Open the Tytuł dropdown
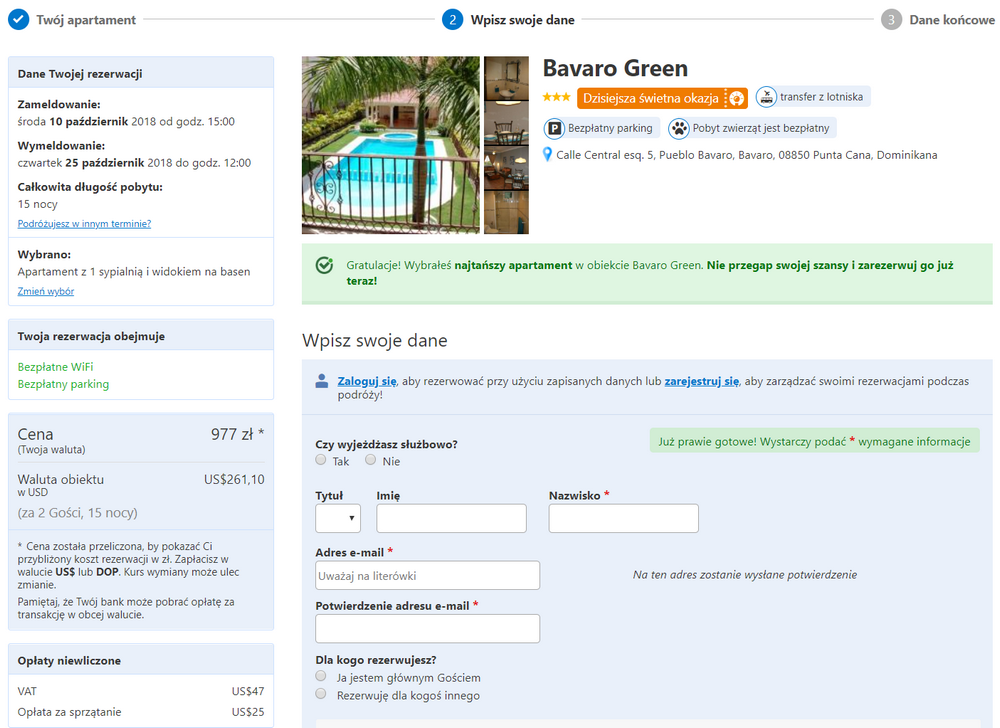Image resolution: width=1000 pixels, height=728 pixels. coord(338,518)
